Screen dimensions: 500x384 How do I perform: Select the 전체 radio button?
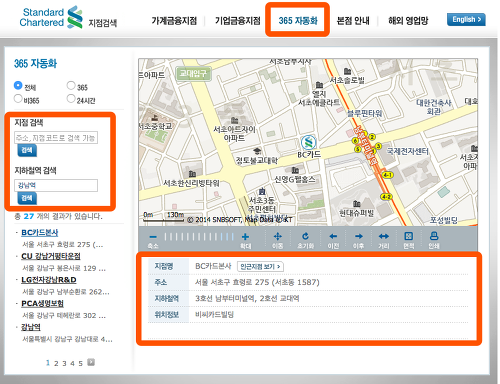click(18, 85)
